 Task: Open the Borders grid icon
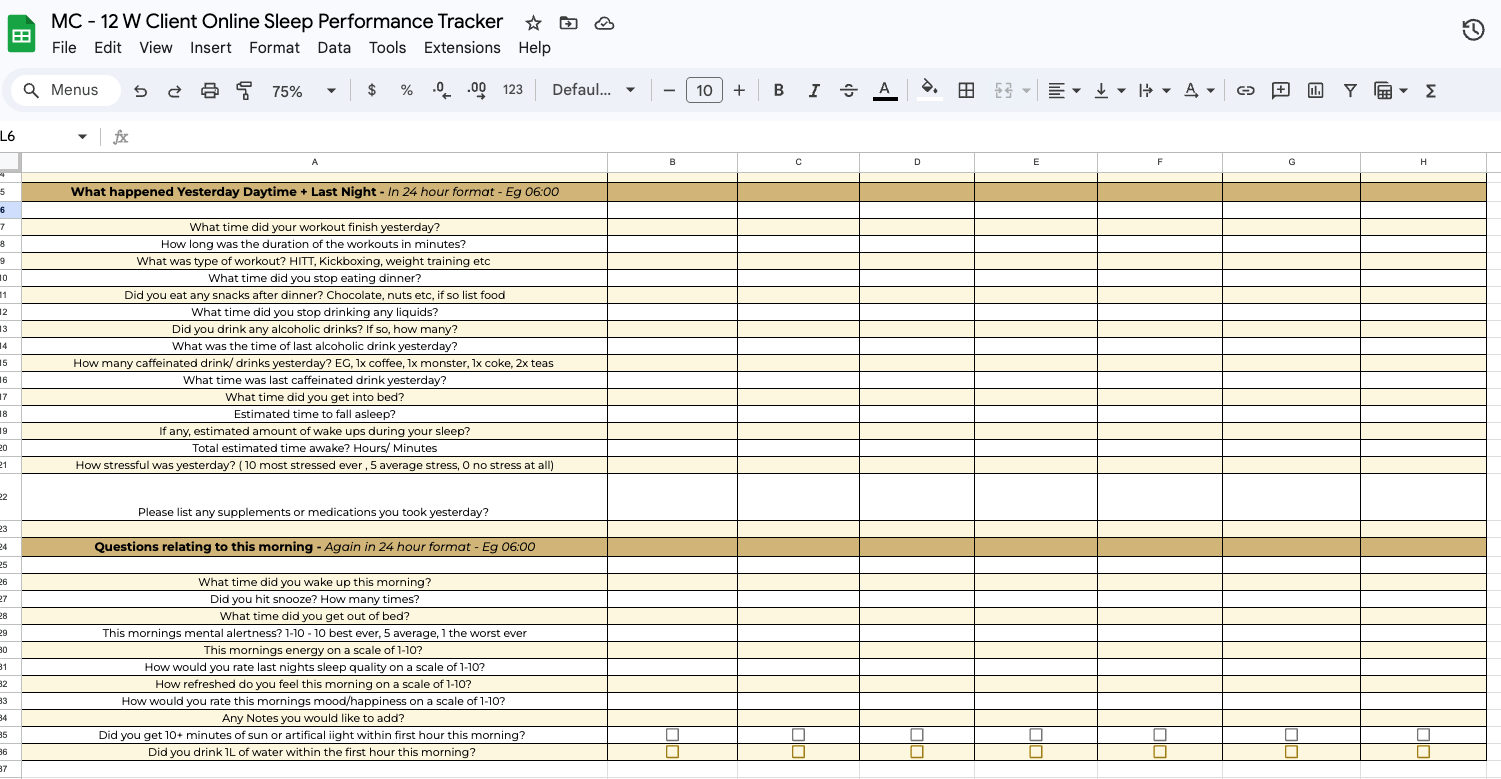[966, 90]
